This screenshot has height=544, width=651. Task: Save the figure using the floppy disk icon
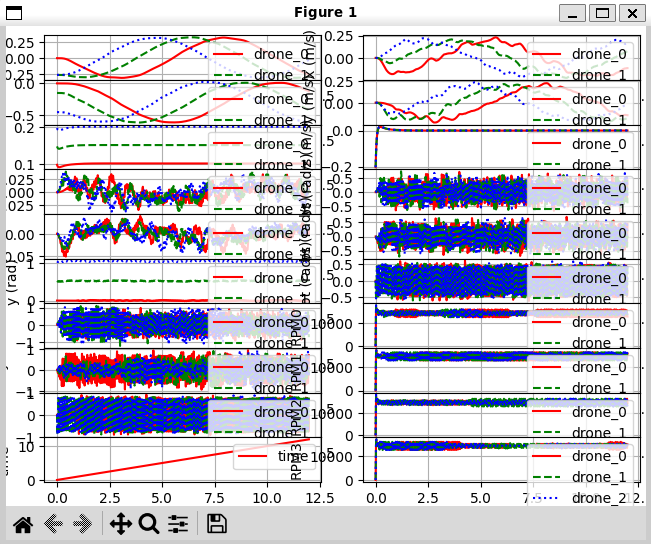pos(216,523)
